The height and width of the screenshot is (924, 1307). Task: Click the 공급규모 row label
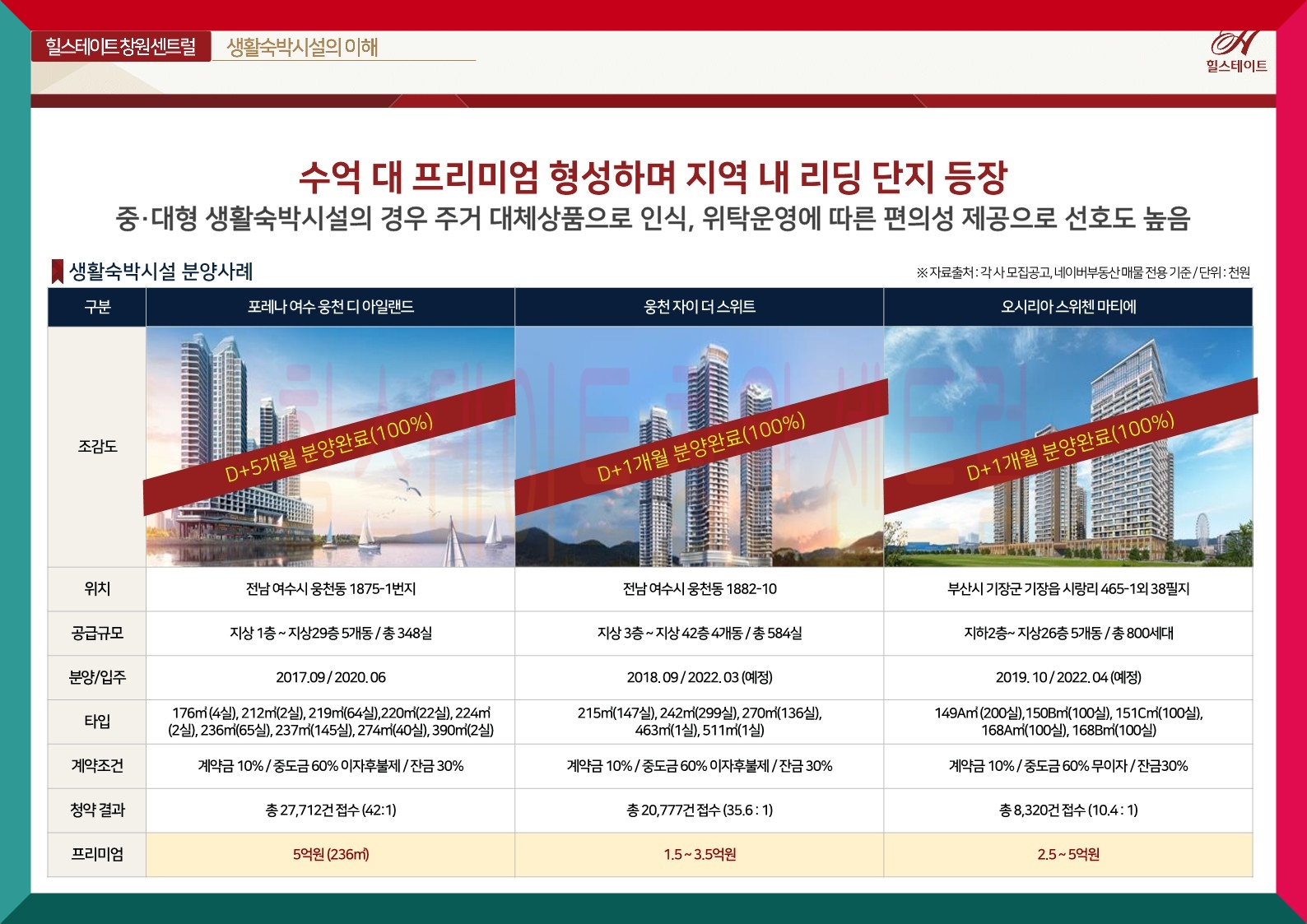[97, 634]
